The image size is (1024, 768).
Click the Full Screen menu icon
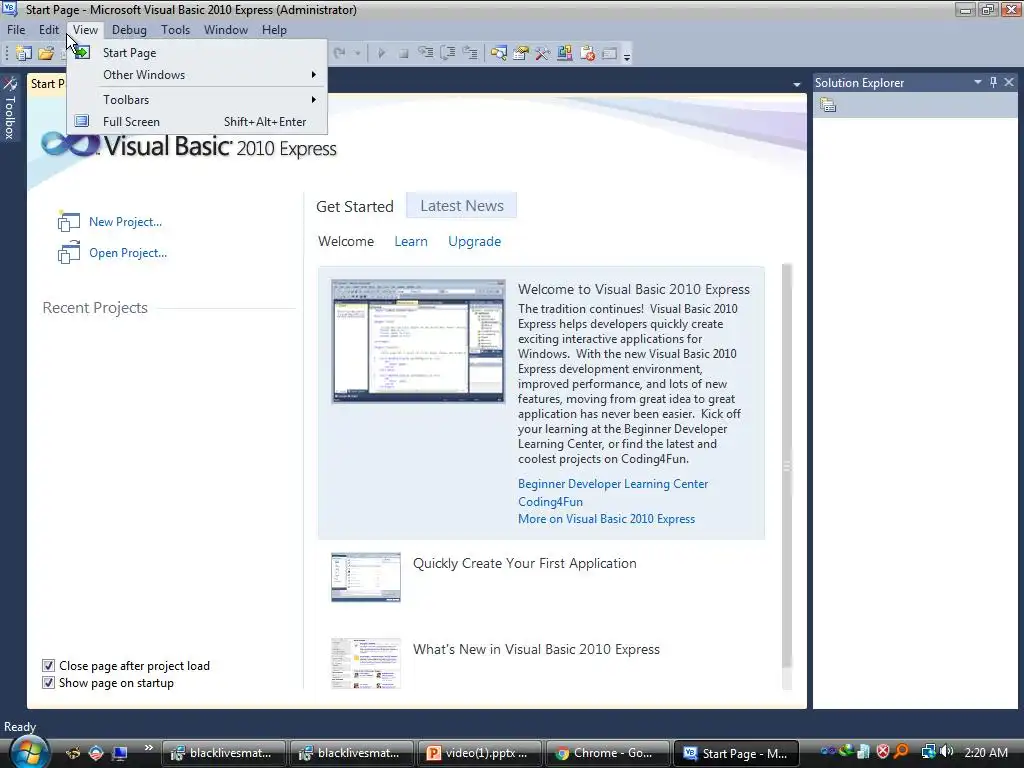coord(82,121)
